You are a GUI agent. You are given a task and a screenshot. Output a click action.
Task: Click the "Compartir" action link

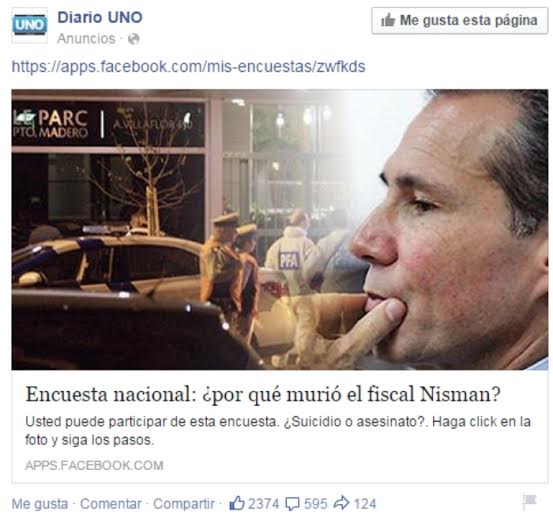(184, 504)
